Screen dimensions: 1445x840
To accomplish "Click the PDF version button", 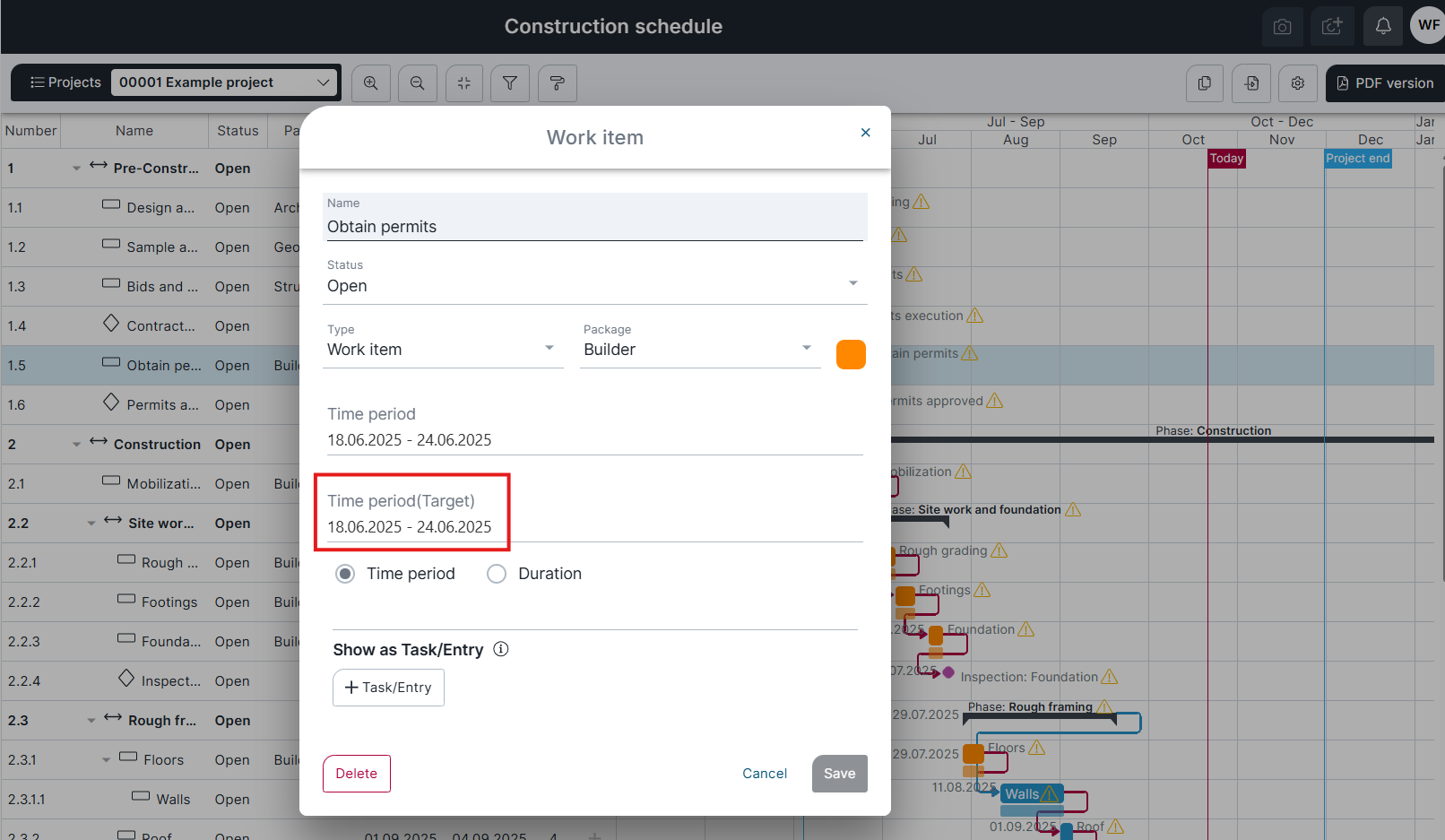I will [x=1385, y=83].
